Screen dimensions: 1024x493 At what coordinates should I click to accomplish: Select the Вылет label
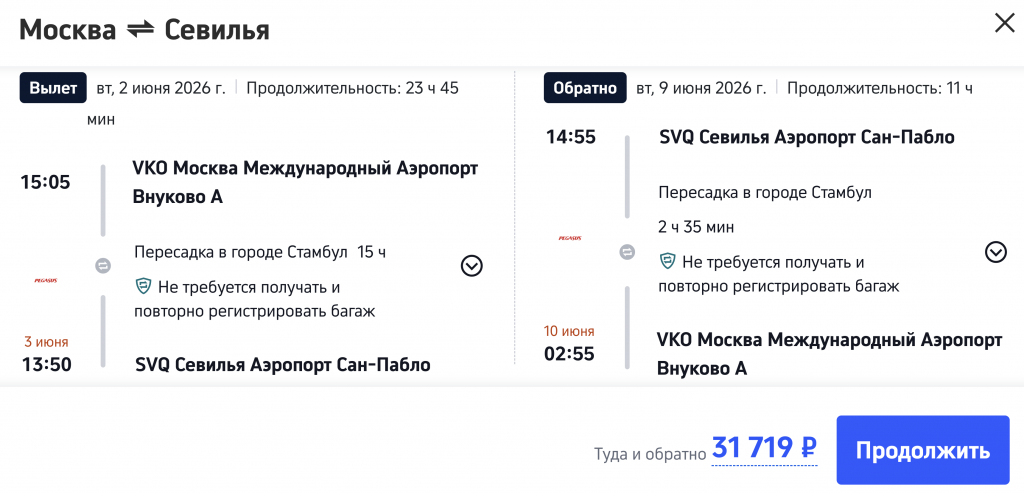[53, 88]
